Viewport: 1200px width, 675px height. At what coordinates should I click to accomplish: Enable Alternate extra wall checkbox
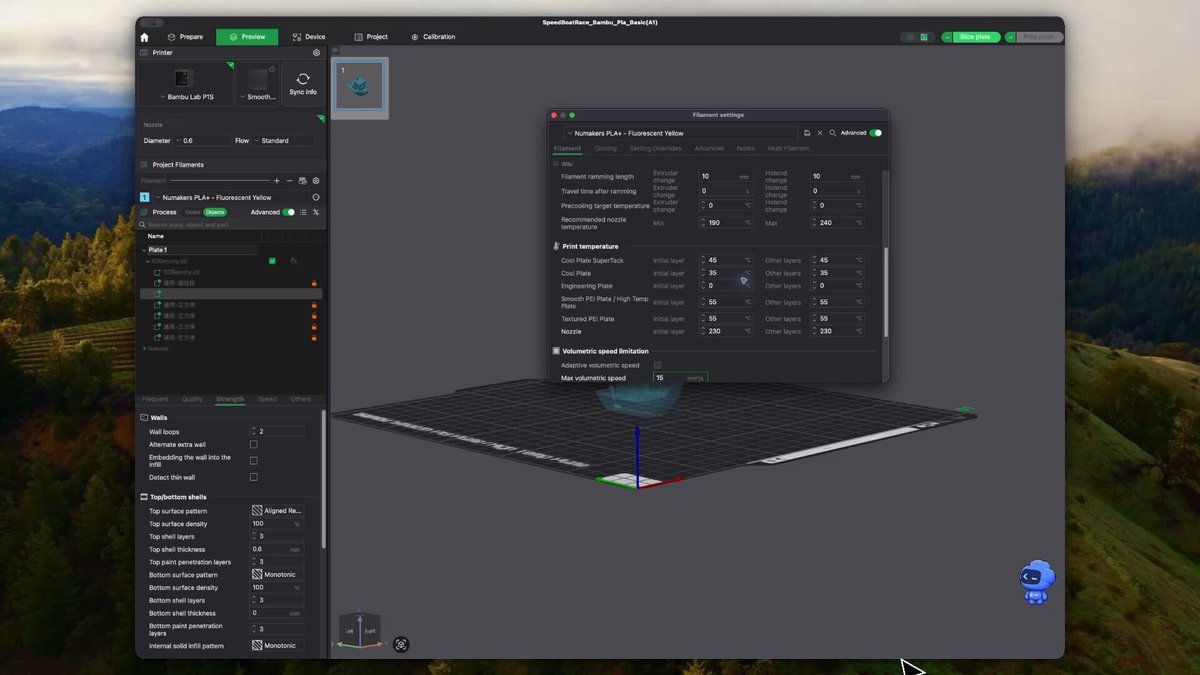[253, 444]
